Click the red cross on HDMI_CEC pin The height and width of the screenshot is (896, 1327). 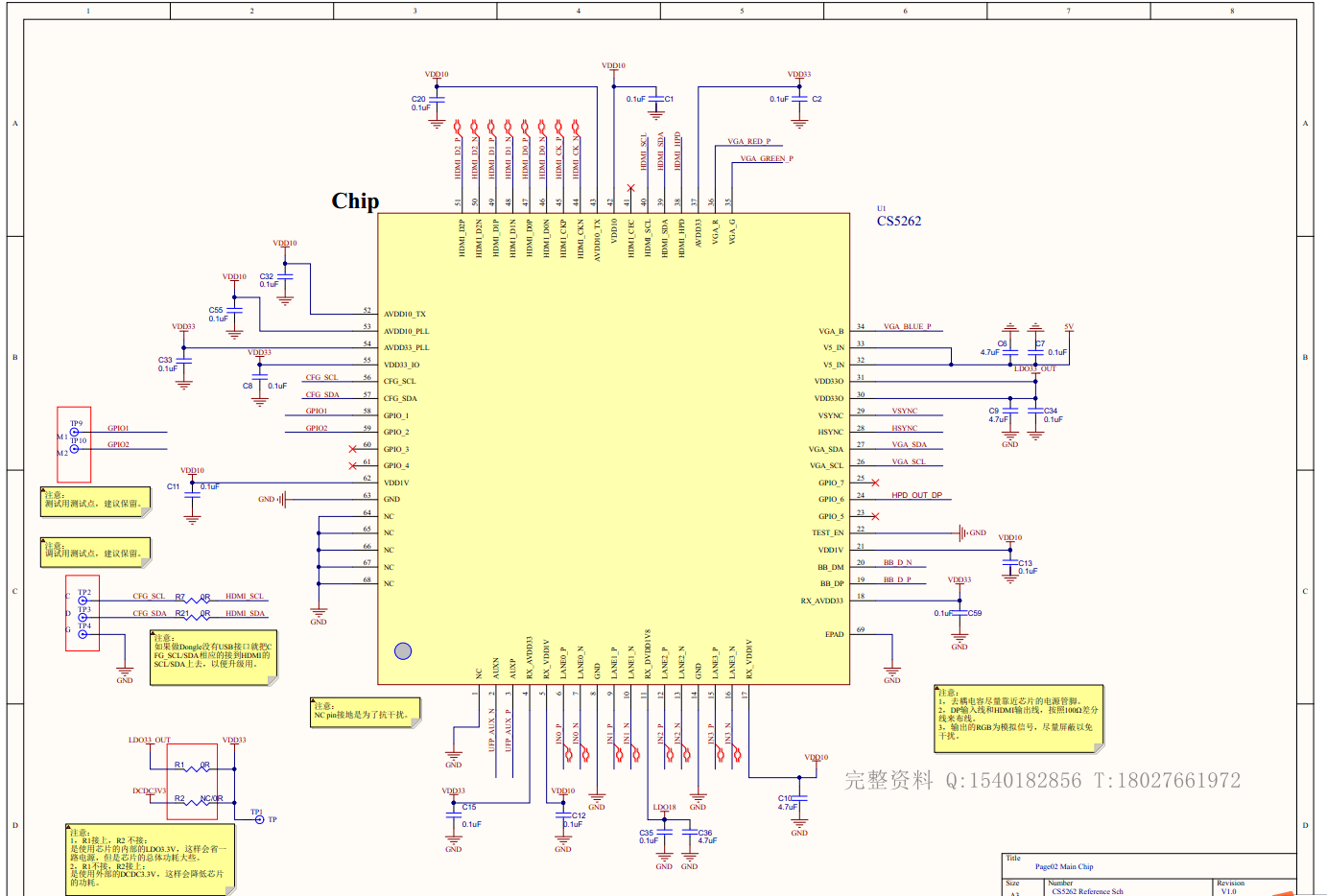point(632,188)
